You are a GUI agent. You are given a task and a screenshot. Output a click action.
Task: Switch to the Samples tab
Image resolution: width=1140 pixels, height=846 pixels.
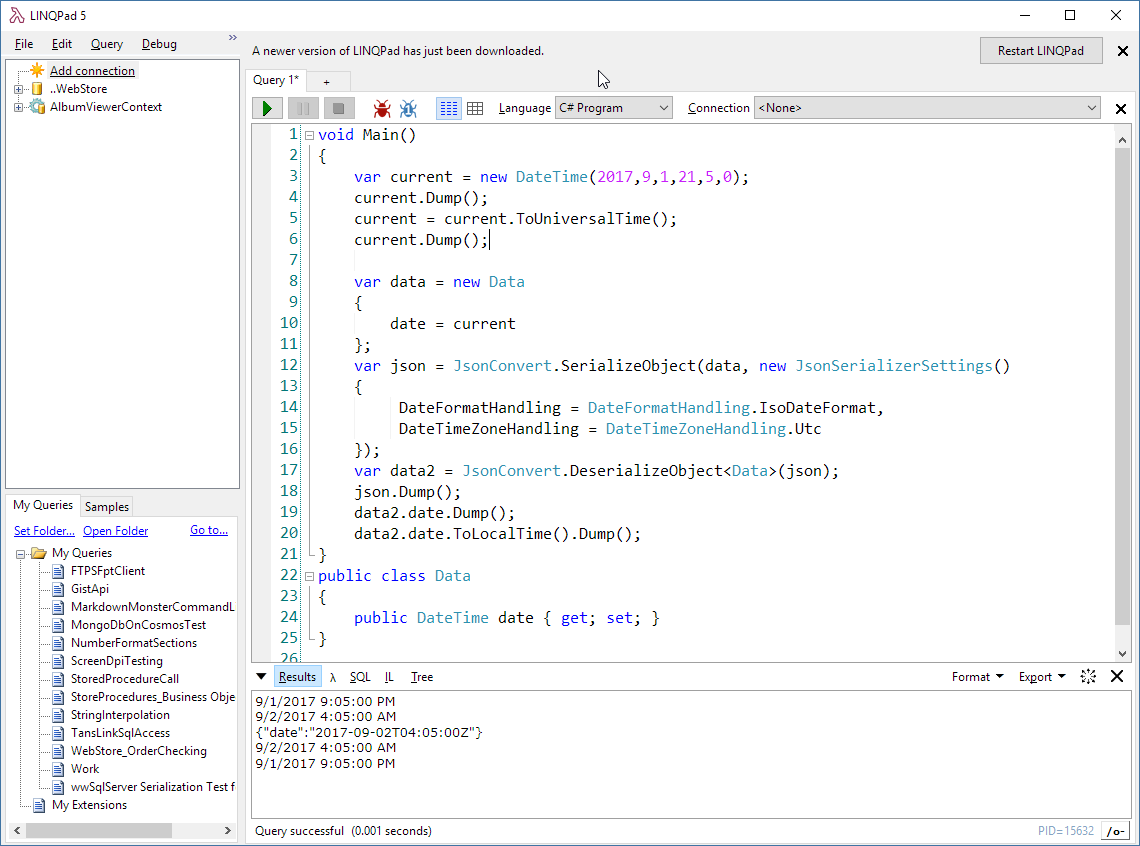click(106, 506)
